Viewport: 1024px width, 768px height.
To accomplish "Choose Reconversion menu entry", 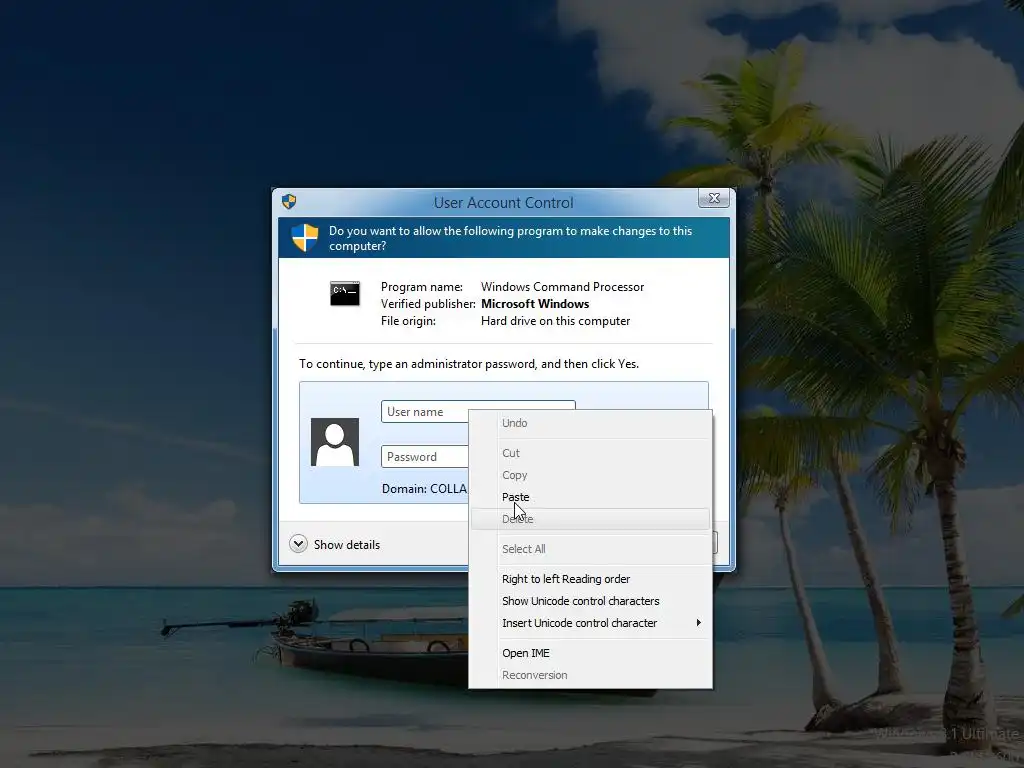I will coord(590,675).
